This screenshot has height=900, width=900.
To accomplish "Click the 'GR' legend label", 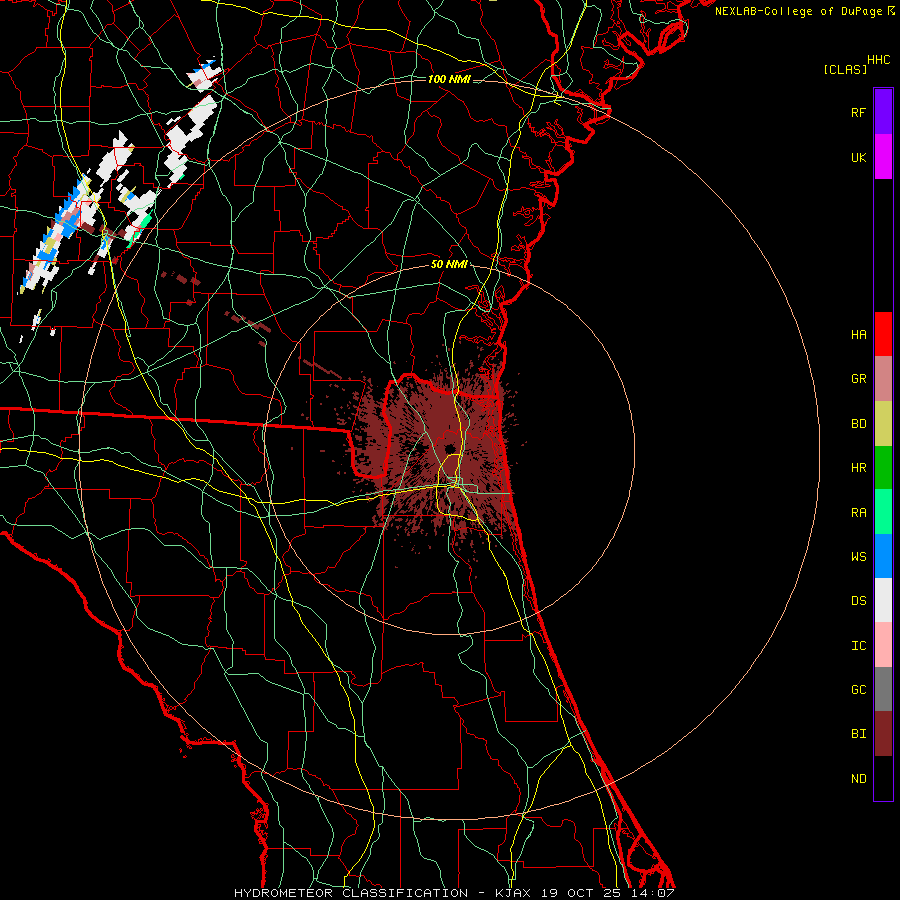I will 858,379.
